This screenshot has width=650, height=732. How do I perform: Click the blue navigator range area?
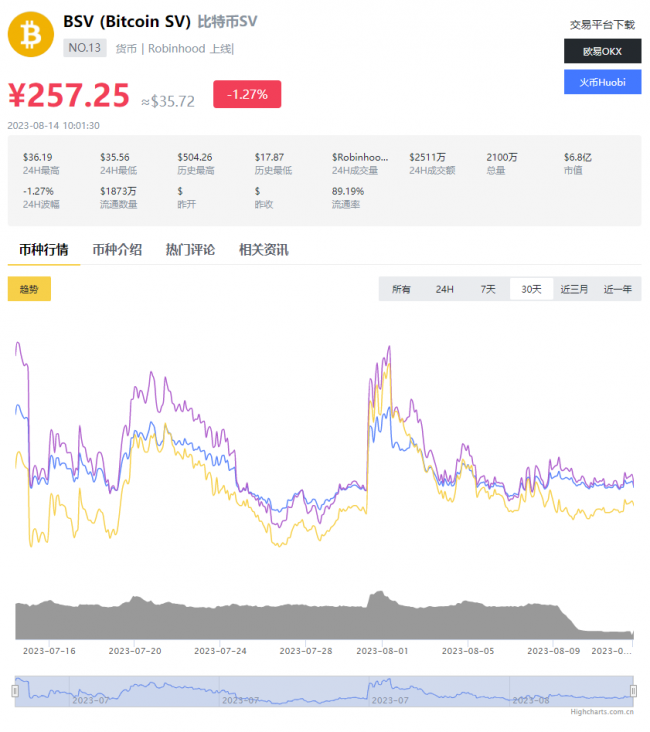coord(324,691)
